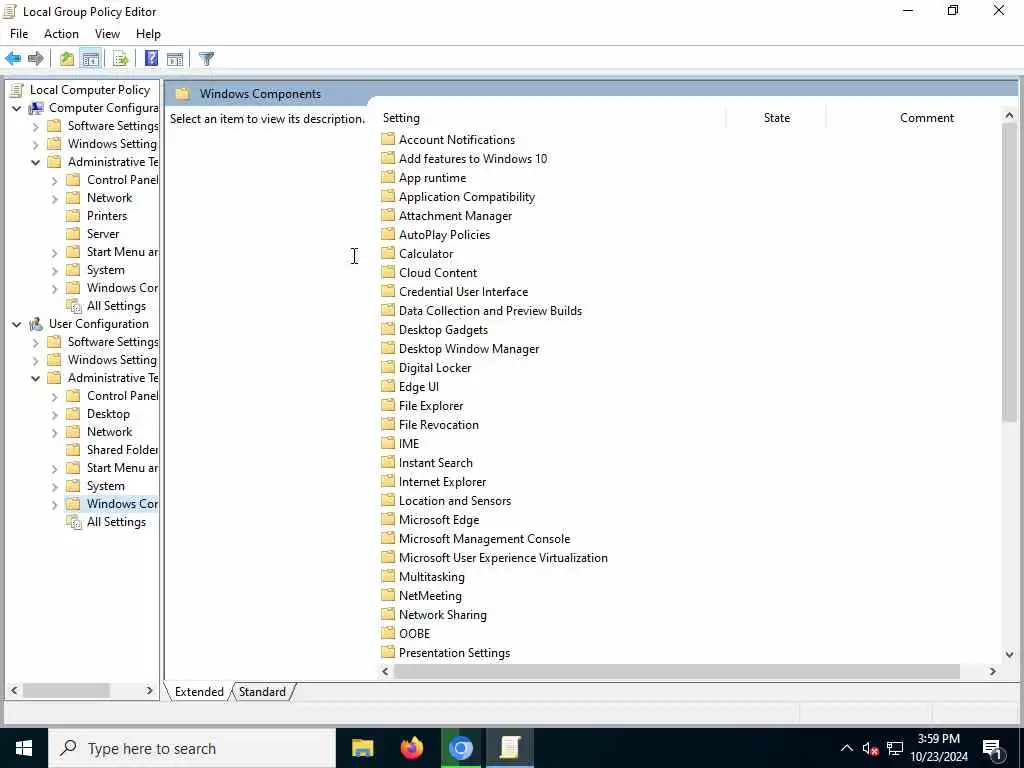Switch to the Extended tab

tap(199, 692)
